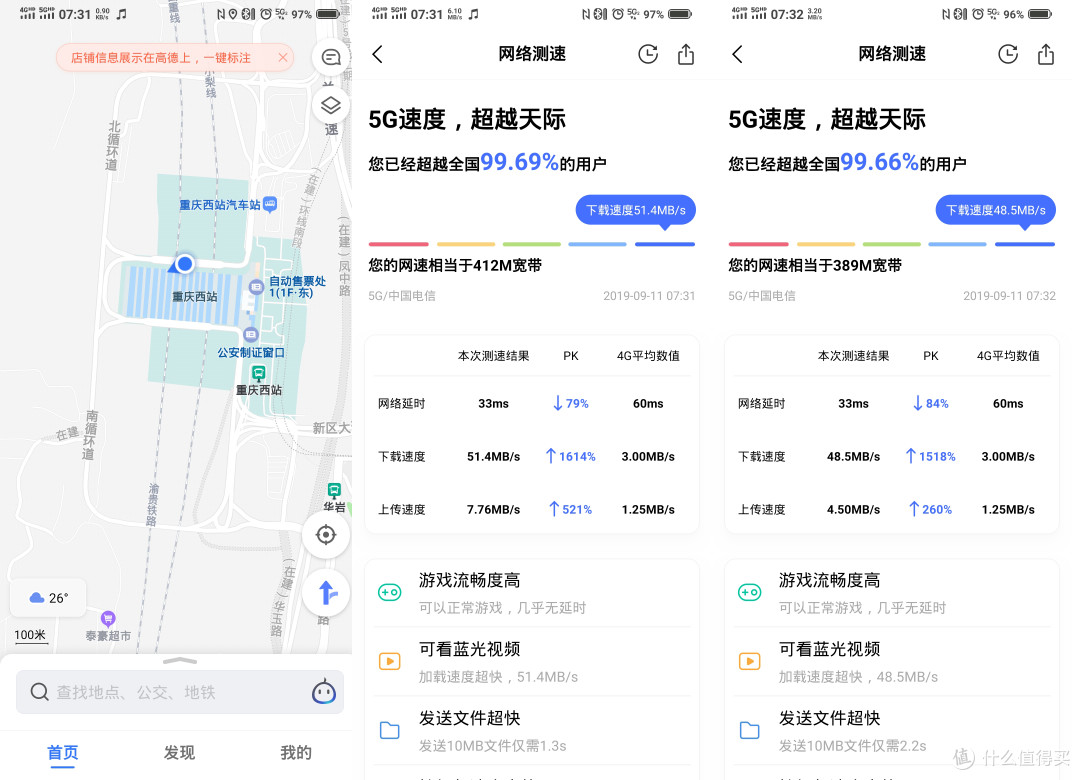The image size is (1080, 780).
Task: Tap the folder icon beside 仅需1.3s row
Action: [x=390, y=730]
